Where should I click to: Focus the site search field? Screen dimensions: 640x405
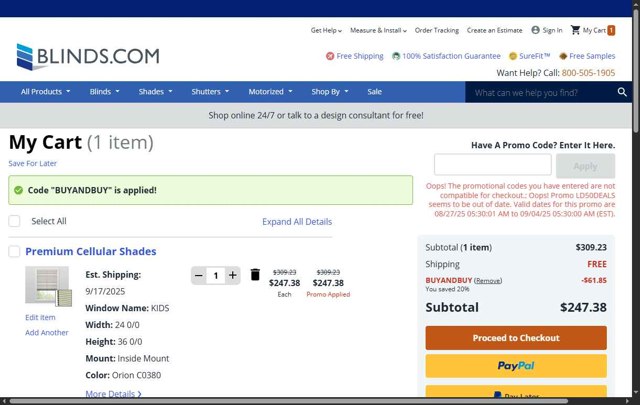(541, 92)
